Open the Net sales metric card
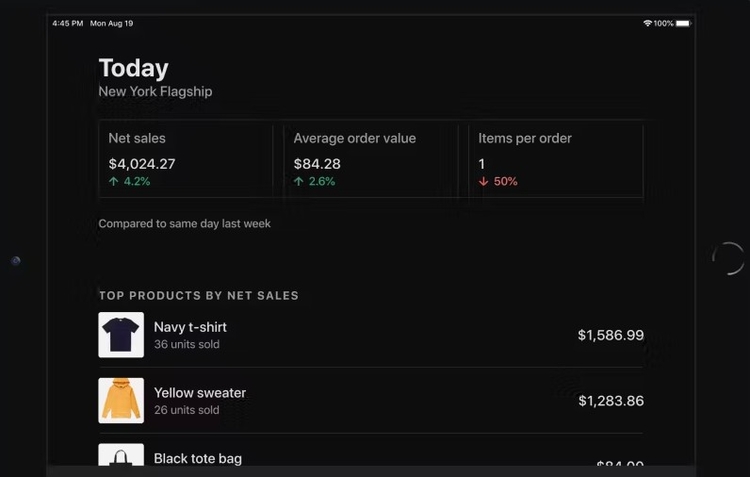The image size is (750, 477). point(185,160)
